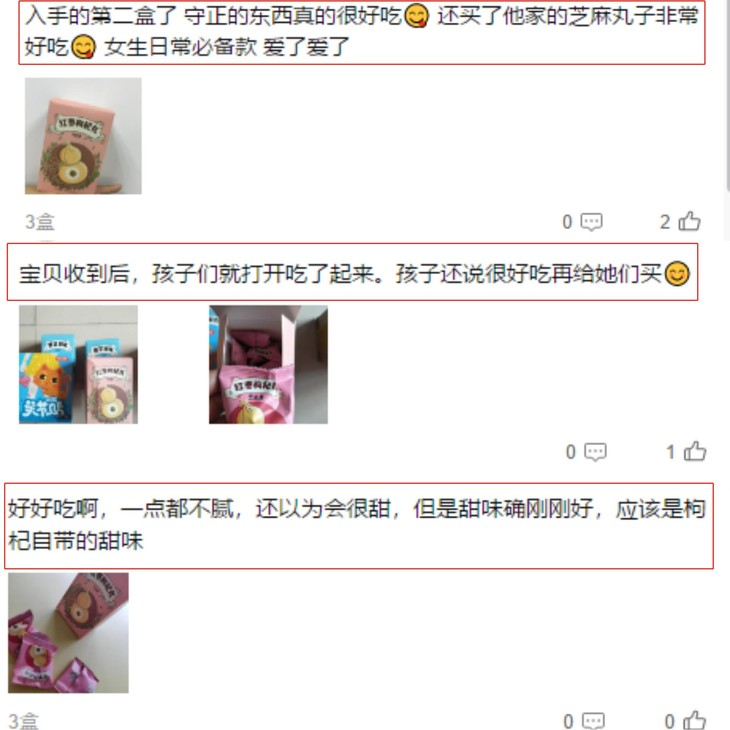Viewport: 730px width, 730px height.
Task: Like the first review showing 2 likes
Action: coord(689,221)
